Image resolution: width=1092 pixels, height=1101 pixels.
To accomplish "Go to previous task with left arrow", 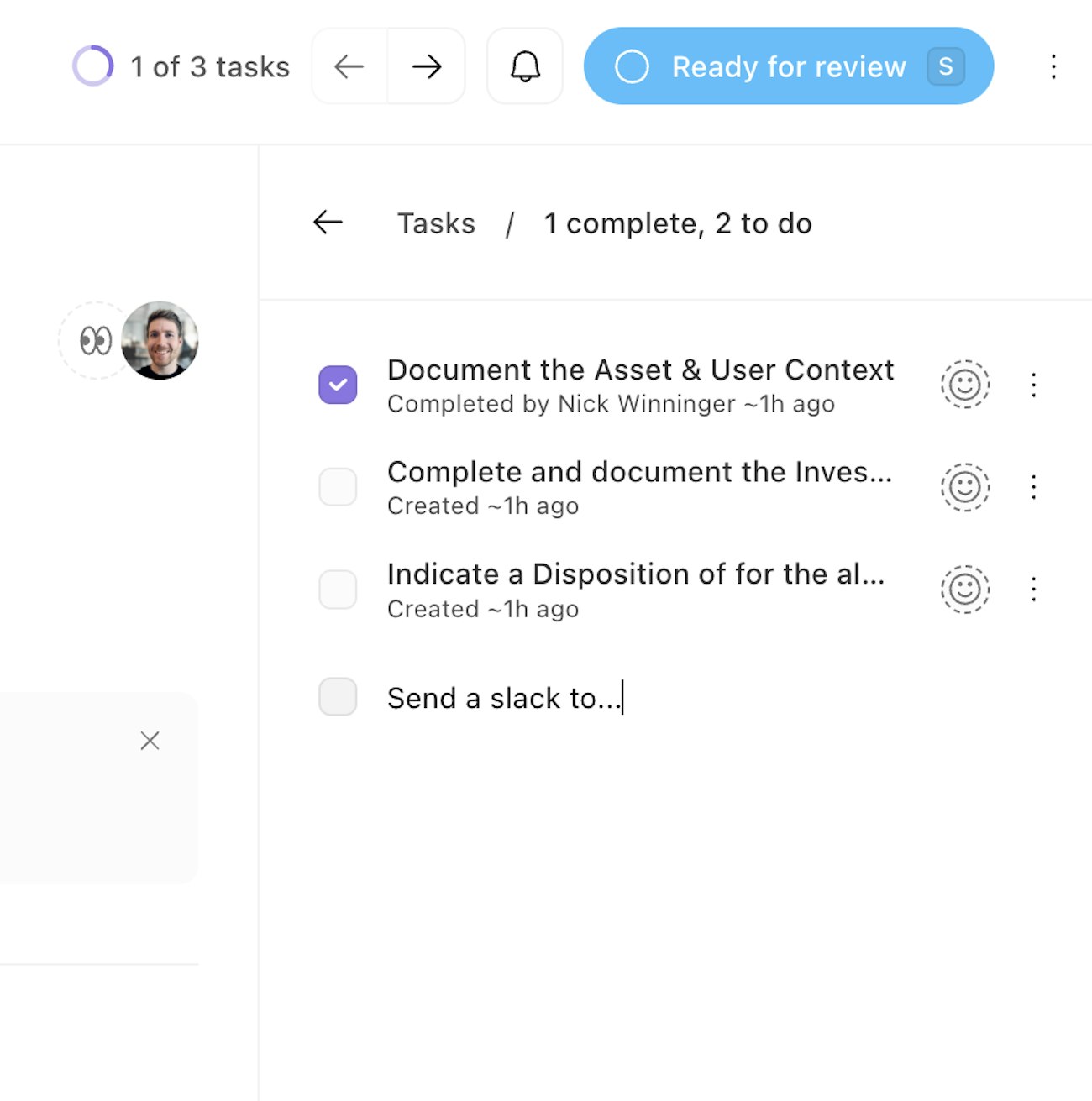I will 349,66.
